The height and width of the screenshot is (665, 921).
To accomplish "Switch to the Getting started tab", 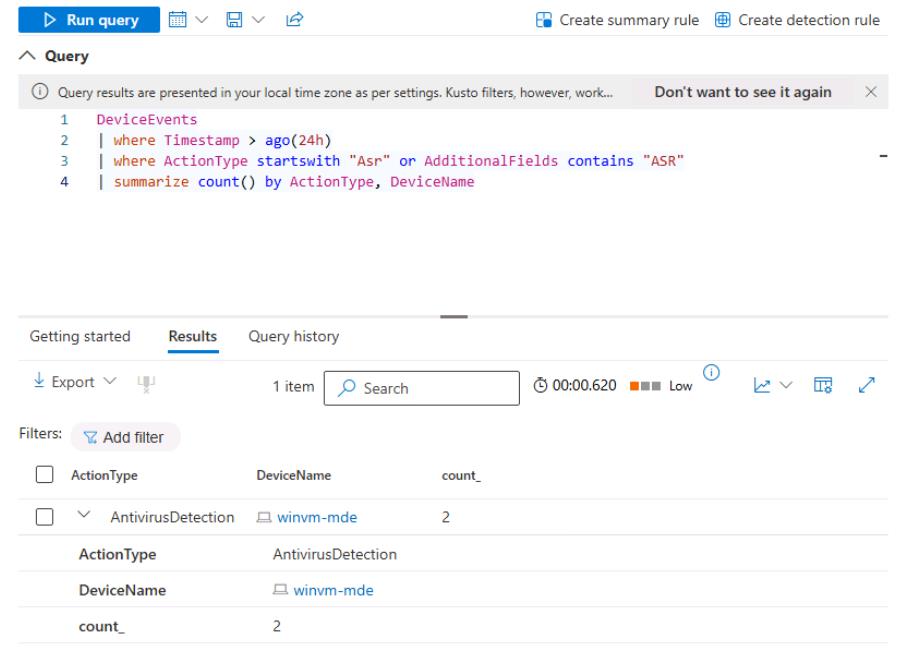I will click(x=79, y=336).
